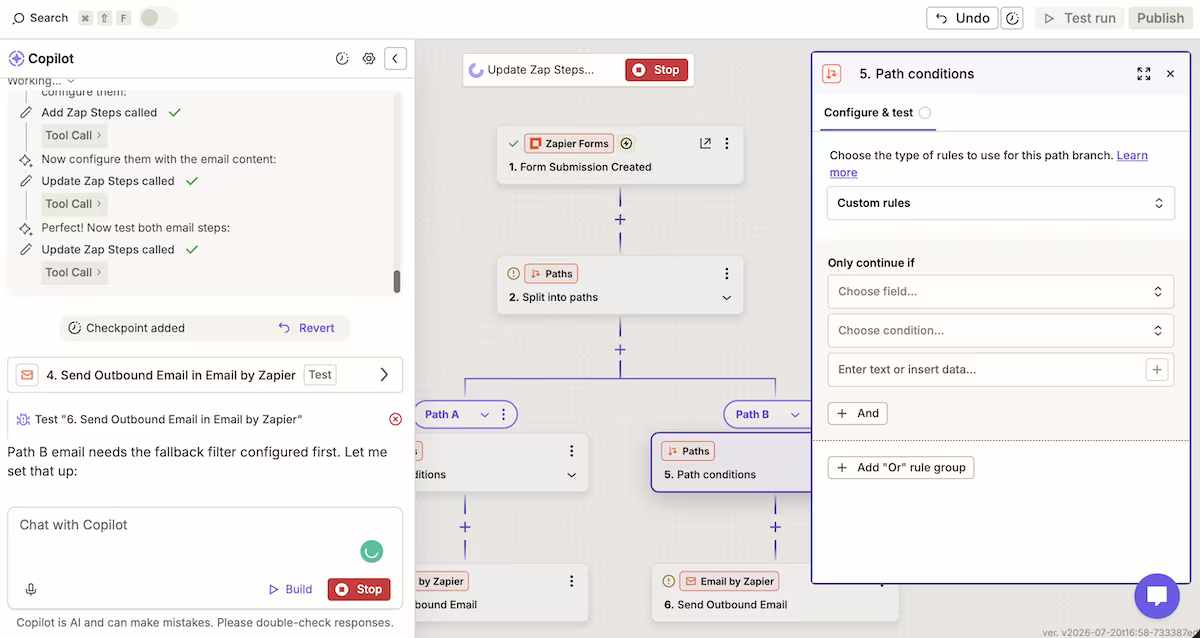Click the Enter text or insert data field
Image resolution: width=1200 pixels, height=638 pixels.
coord(985,370)
